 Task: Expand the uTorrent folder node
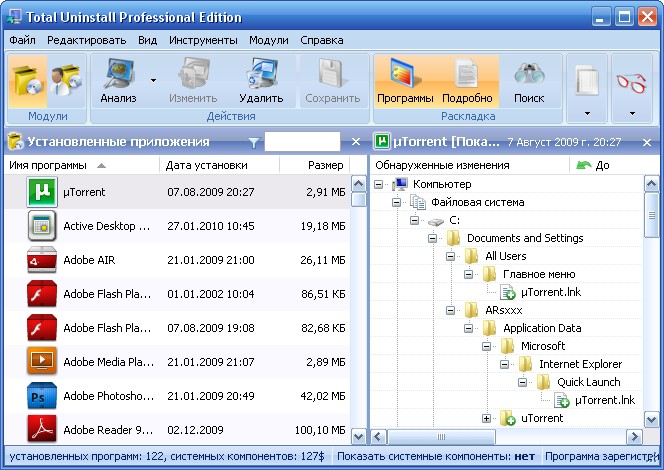click(x=487, y=418)
